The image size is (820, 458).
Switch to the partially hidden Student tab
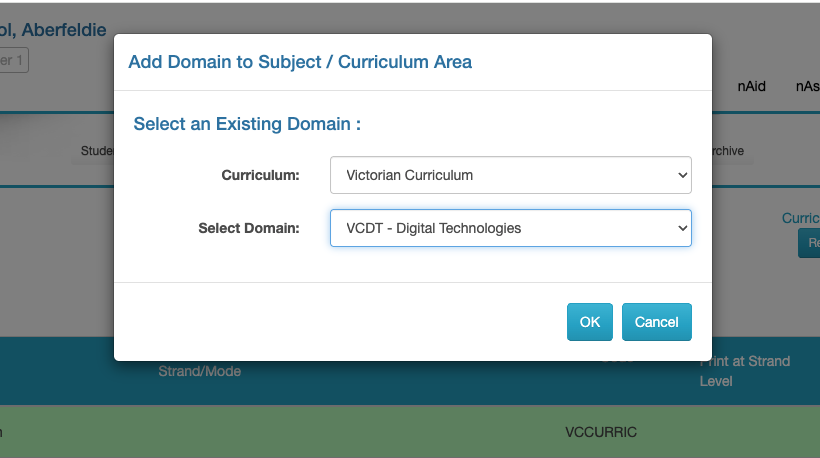click(x=98, y=151)
